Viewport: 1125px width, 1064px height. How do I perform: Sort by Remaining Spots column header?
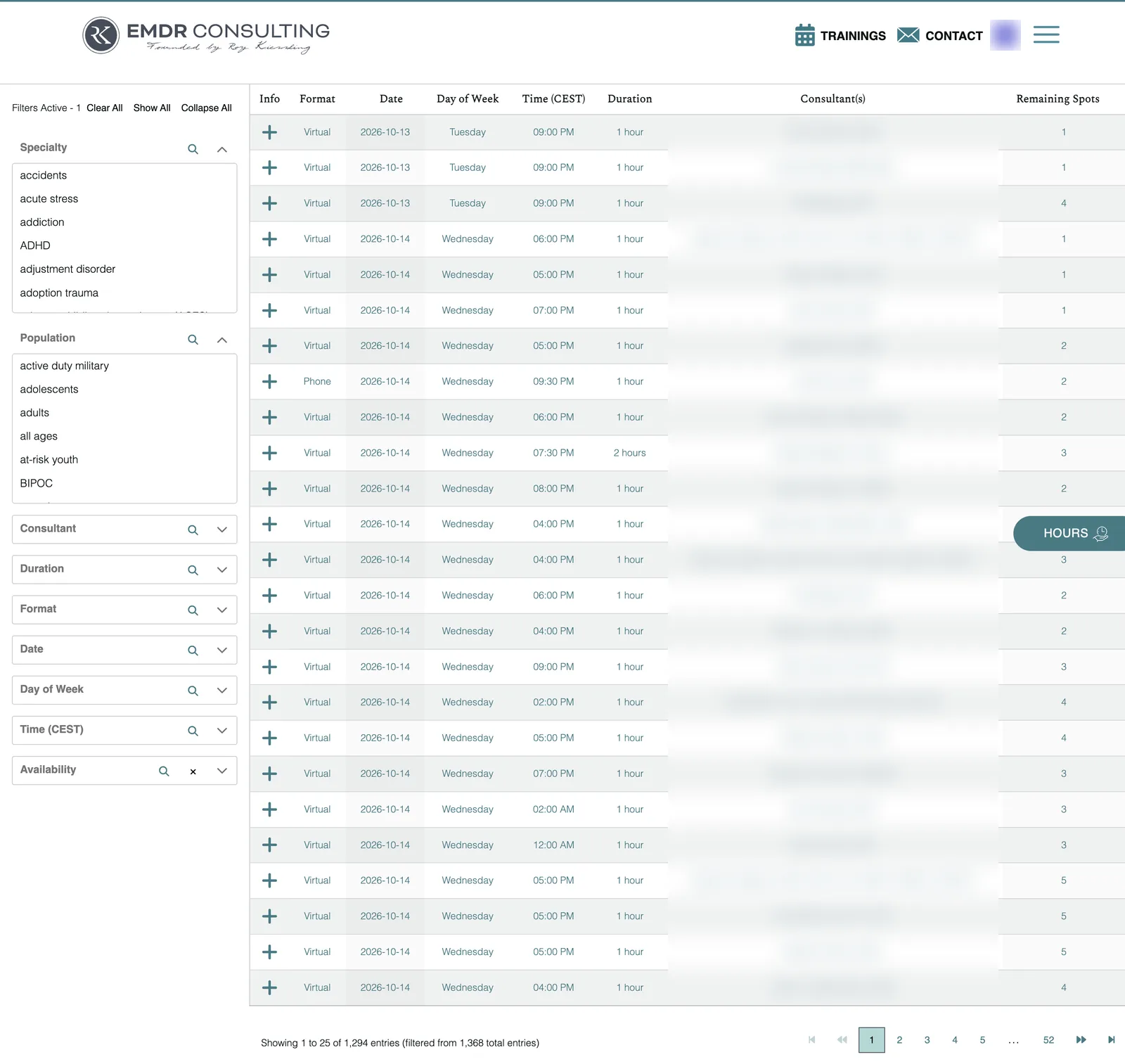click(x=1057, y=98)
